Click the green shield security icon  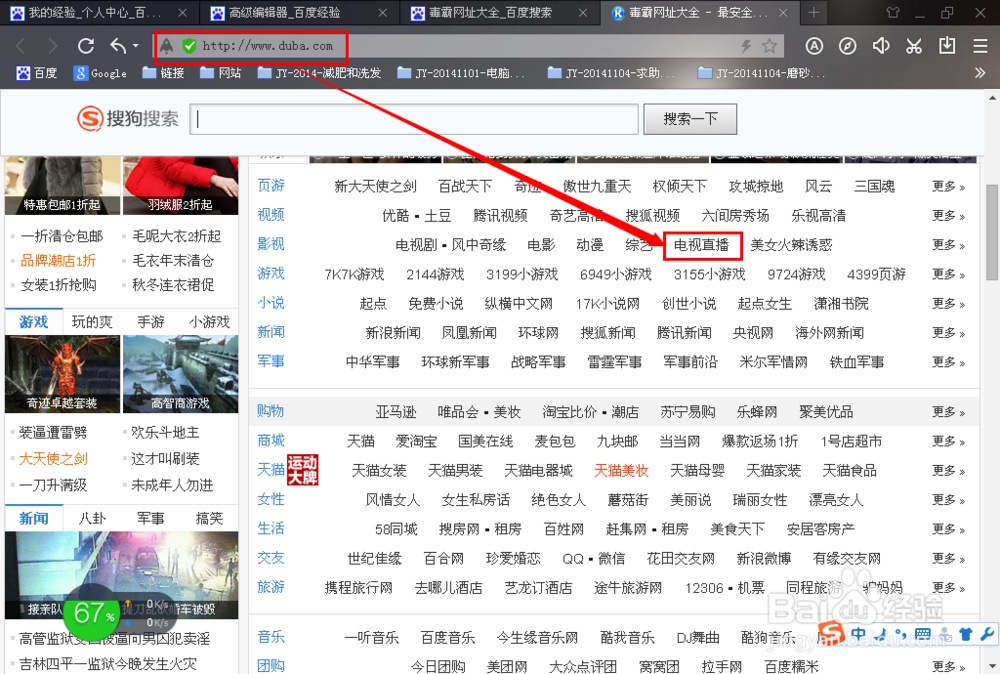pyautogui.click(x=188, y=46)
